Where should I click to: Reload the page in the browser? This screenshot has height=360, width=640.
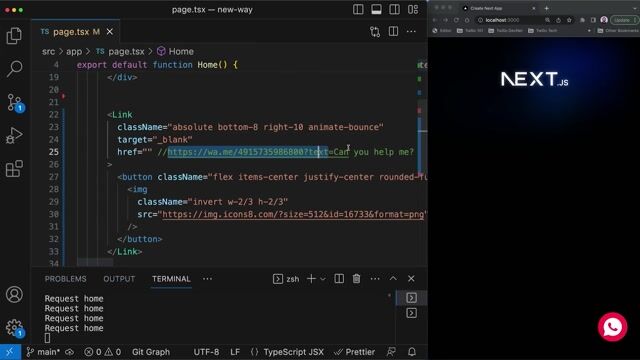pos(456,20)
